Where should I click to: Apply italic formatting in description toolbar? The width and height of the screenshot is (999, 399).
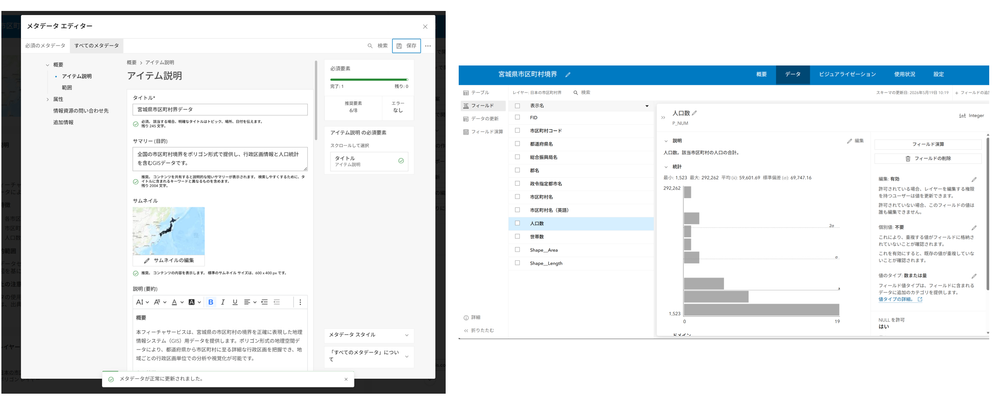point(223,302)
